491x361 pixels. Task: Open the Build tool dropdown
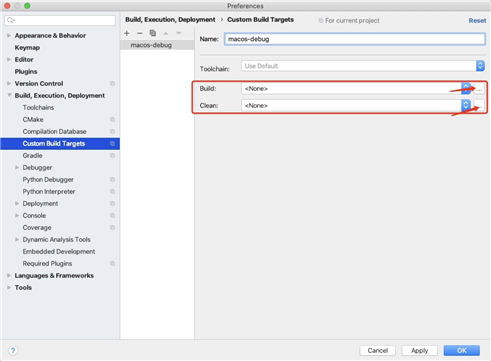coord(356,88)
